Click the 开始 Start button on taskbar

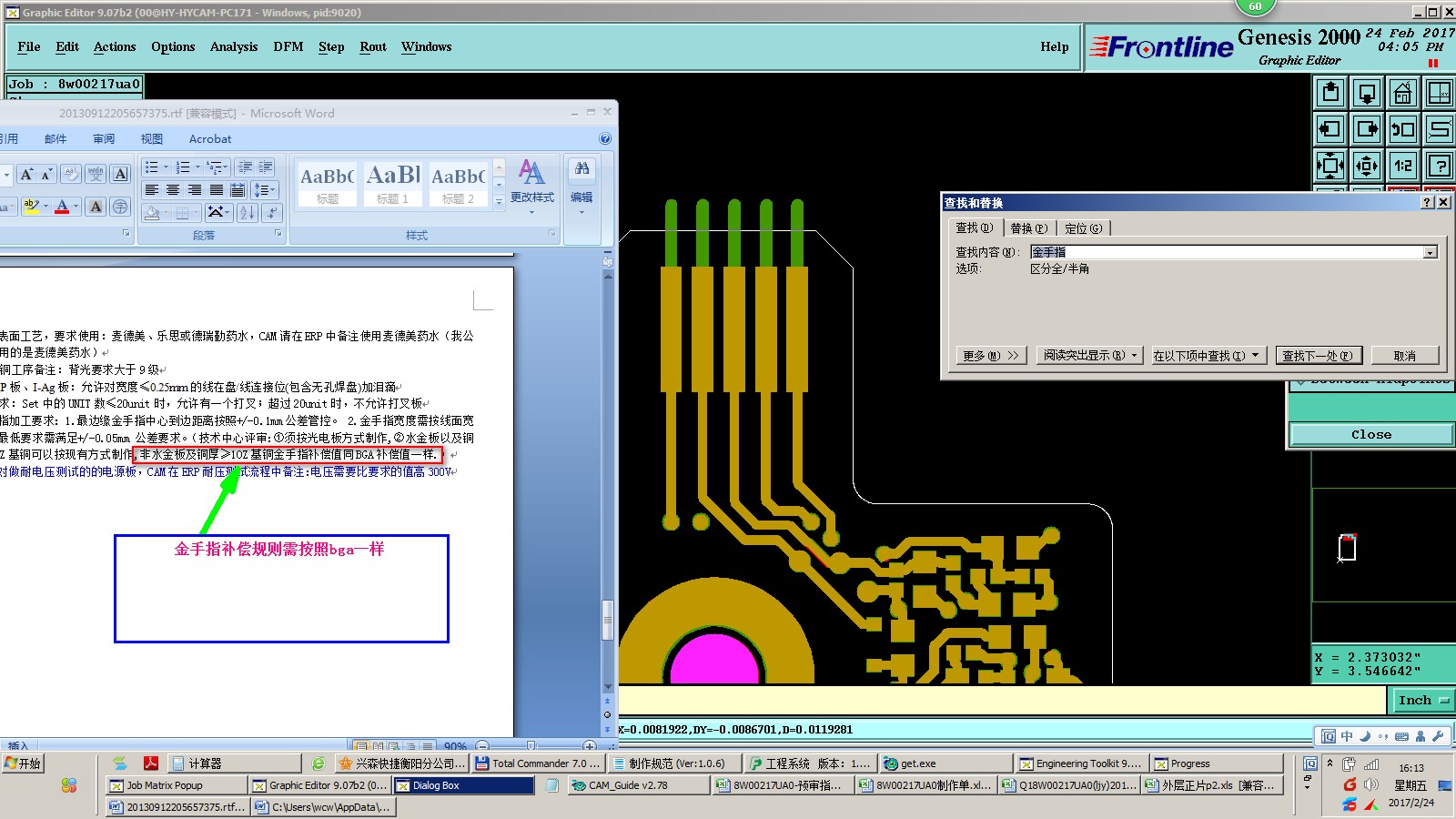(x=24, y=763)
